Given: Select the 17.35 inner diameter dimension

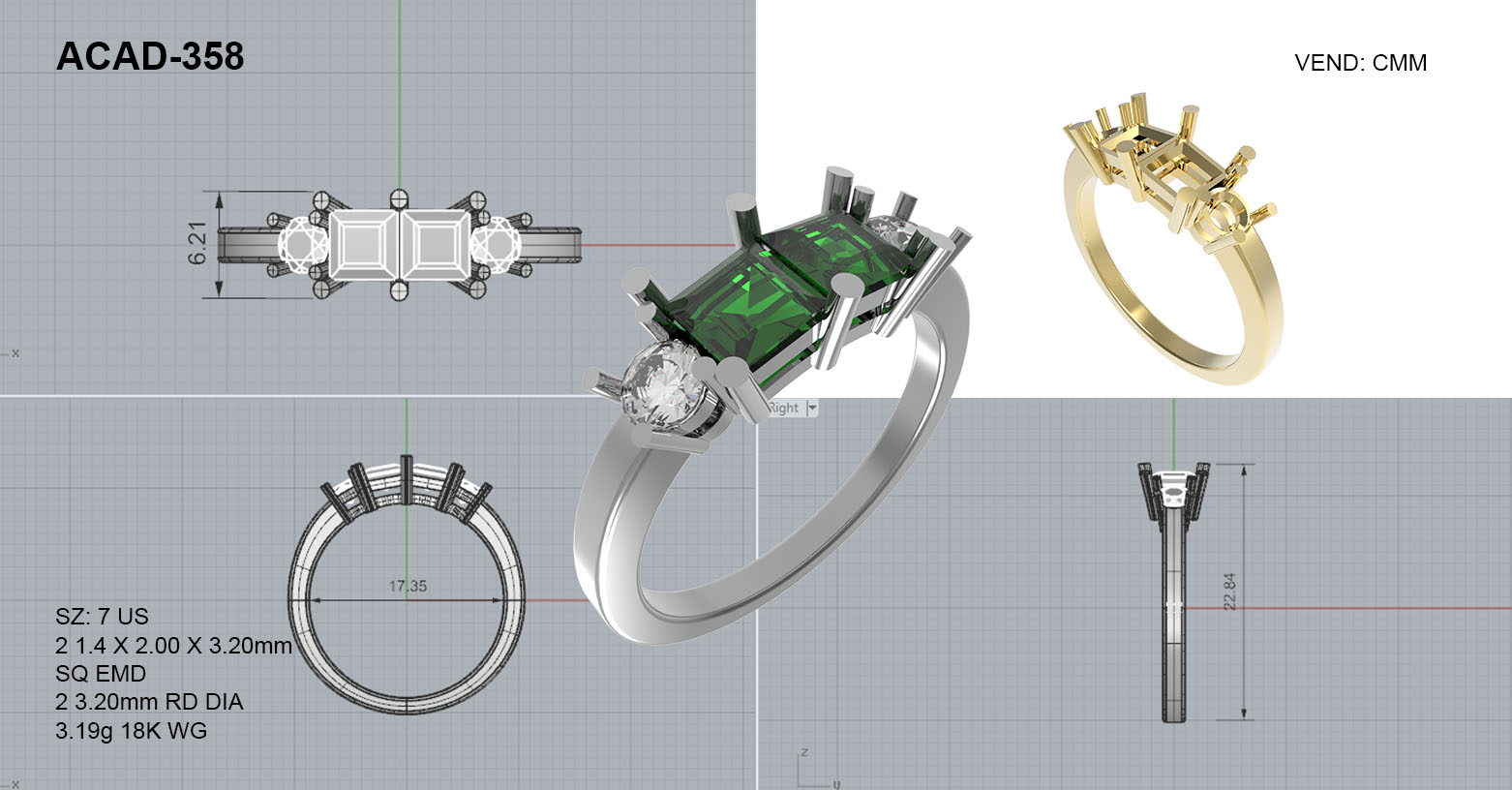Looking at the screenshot, I should (408, 586).
